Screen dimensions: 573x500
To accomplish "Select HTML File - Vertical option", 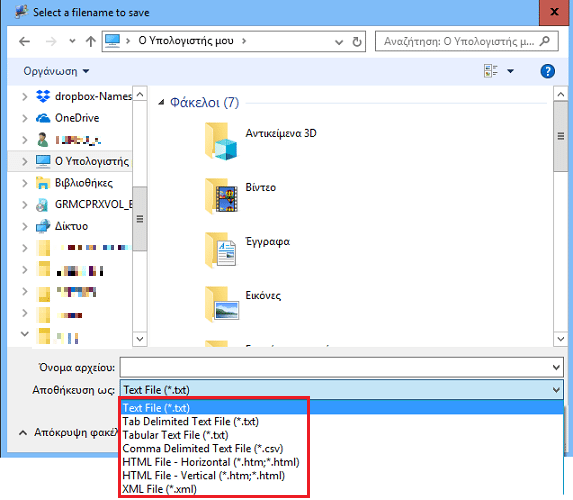I will point(204,476).
